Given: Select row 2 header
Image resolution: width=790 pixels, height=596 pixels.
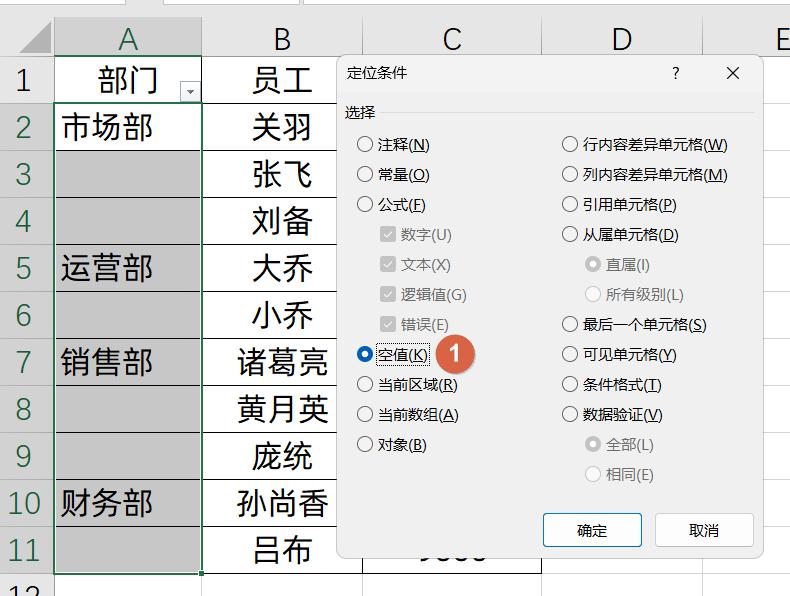Looking at the screenshot, I should [26, 127].
